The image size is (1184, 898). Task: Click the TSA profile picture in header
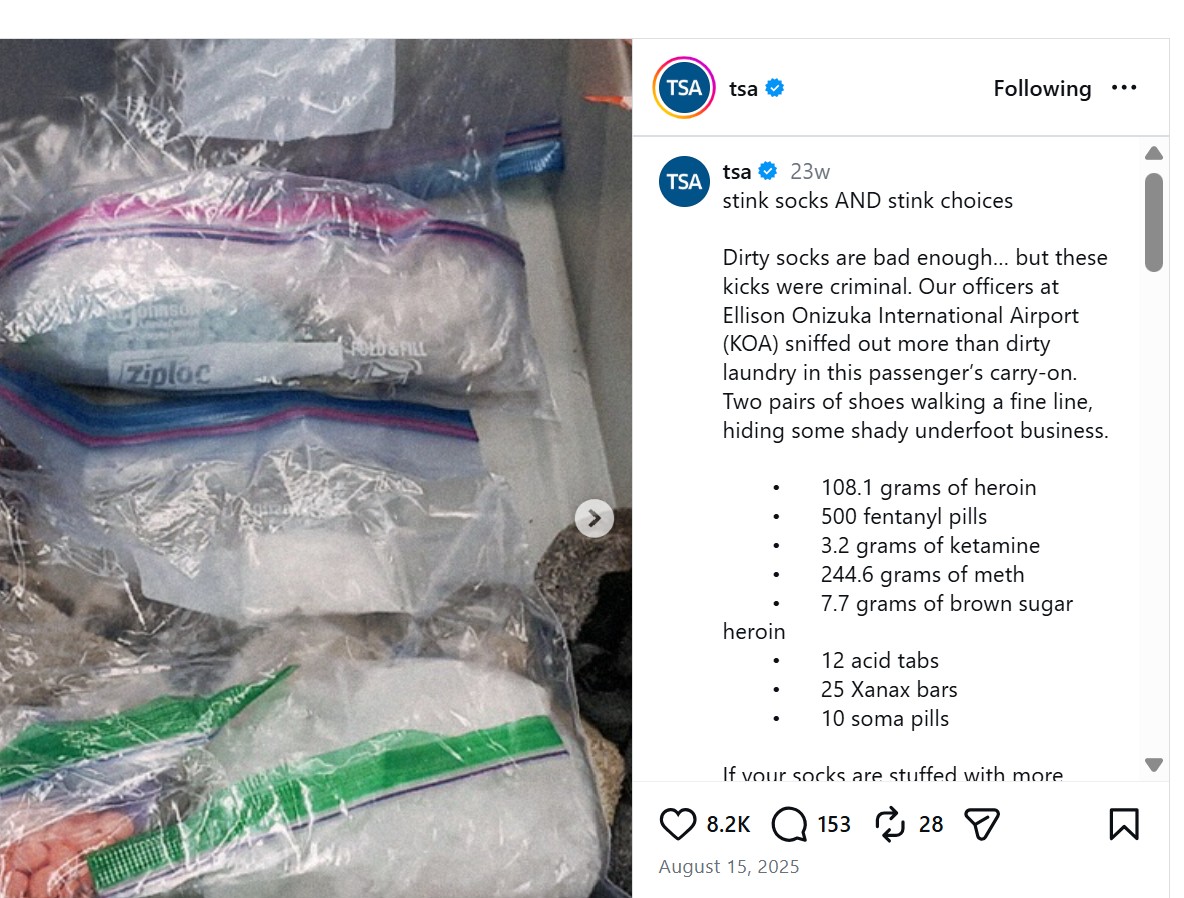tap(683, 88)
